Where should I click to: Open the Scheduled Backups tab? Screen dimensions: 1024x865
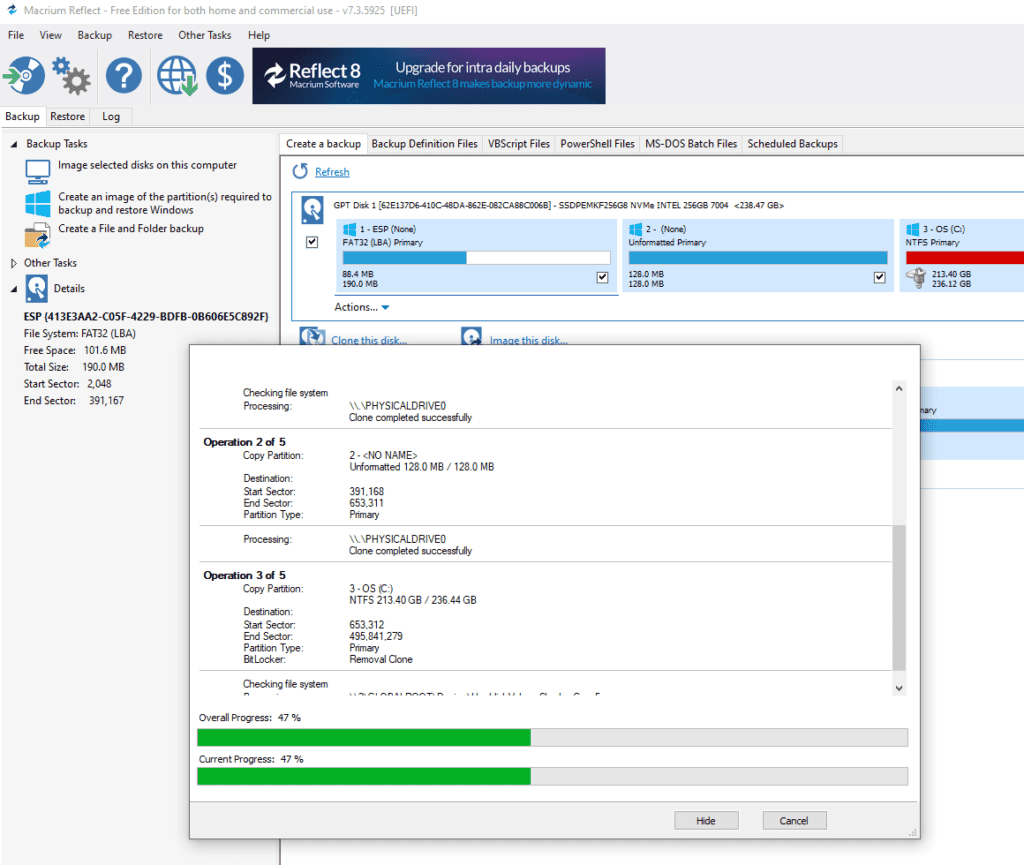792,144
